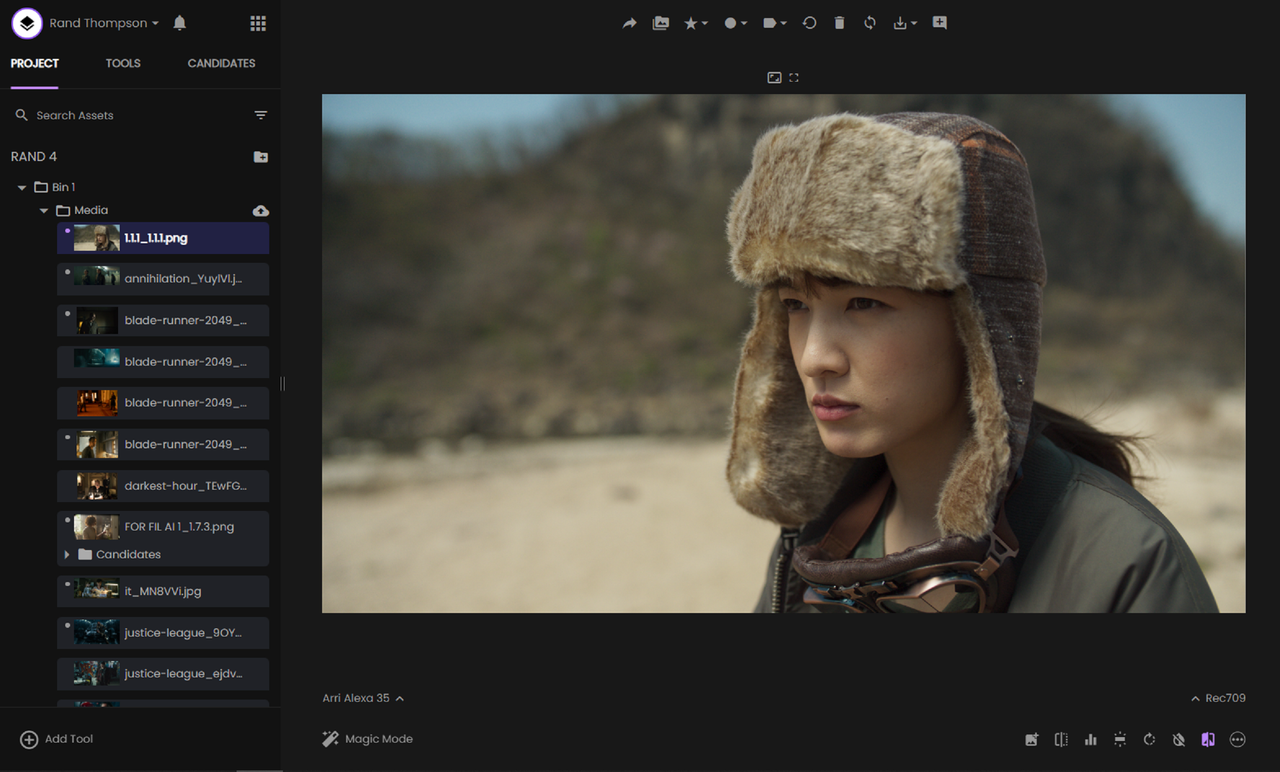Add a new folder to RAND 4

pyautogui.click(x=261, y=157)
